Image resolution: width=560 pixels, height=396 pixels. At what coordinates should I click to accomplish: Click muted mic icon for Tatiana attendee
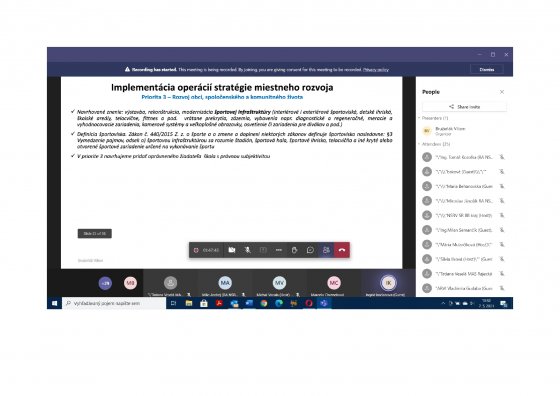point(502,274)
